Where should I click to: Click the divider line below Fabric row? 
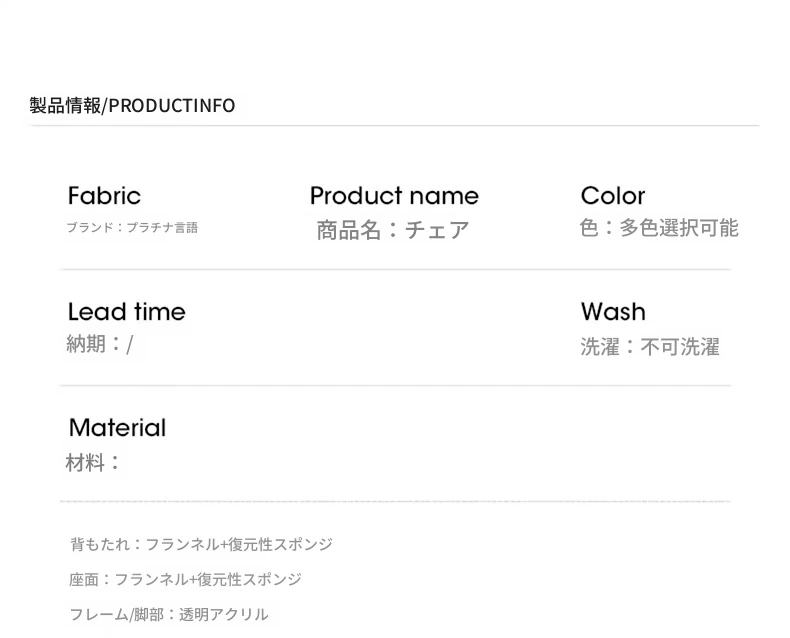point(395,270)
